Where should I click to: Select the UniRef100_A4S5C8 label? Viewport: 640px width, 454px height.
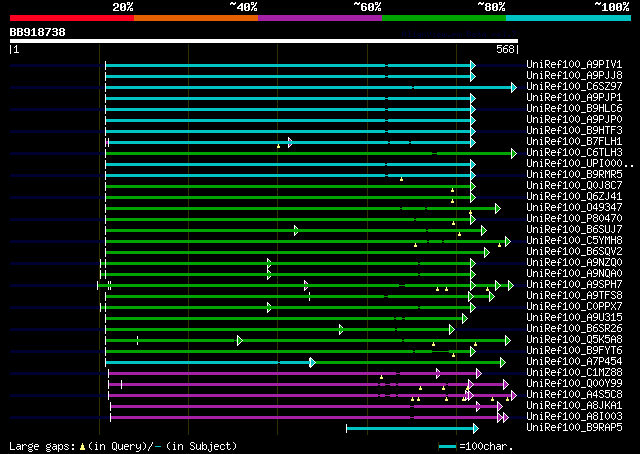[574, 395]
